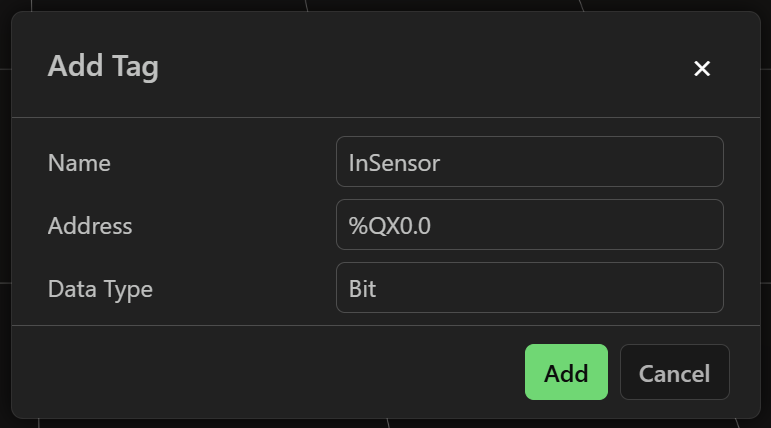The width and height of the screenshot is (771, 428).
Task: Edit the tag address value
Action: coord(529,225)
